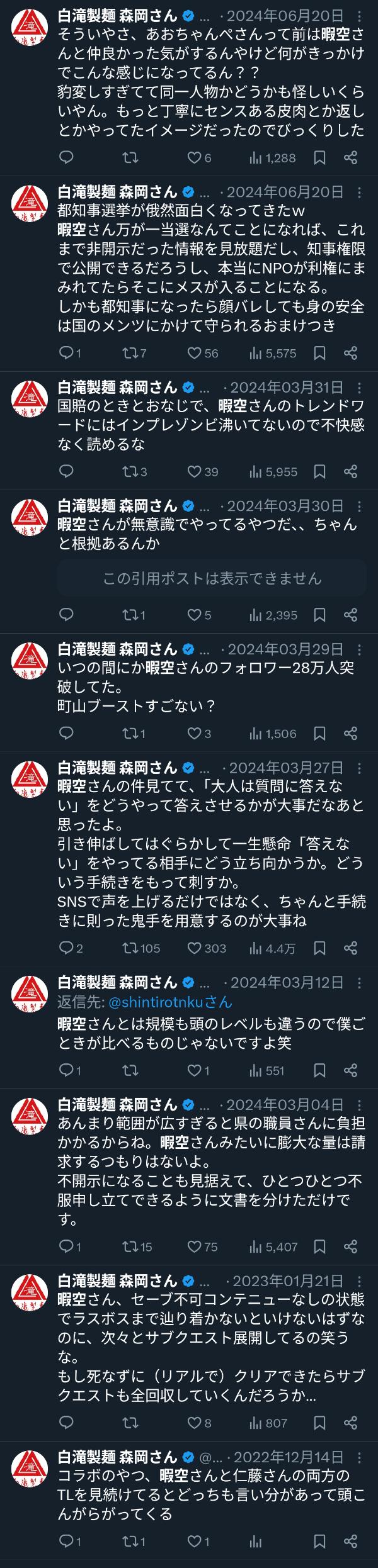Share the 2022年12月14日 コラボ post
Screen dimensions: 378x1568
coord(351,1541)
